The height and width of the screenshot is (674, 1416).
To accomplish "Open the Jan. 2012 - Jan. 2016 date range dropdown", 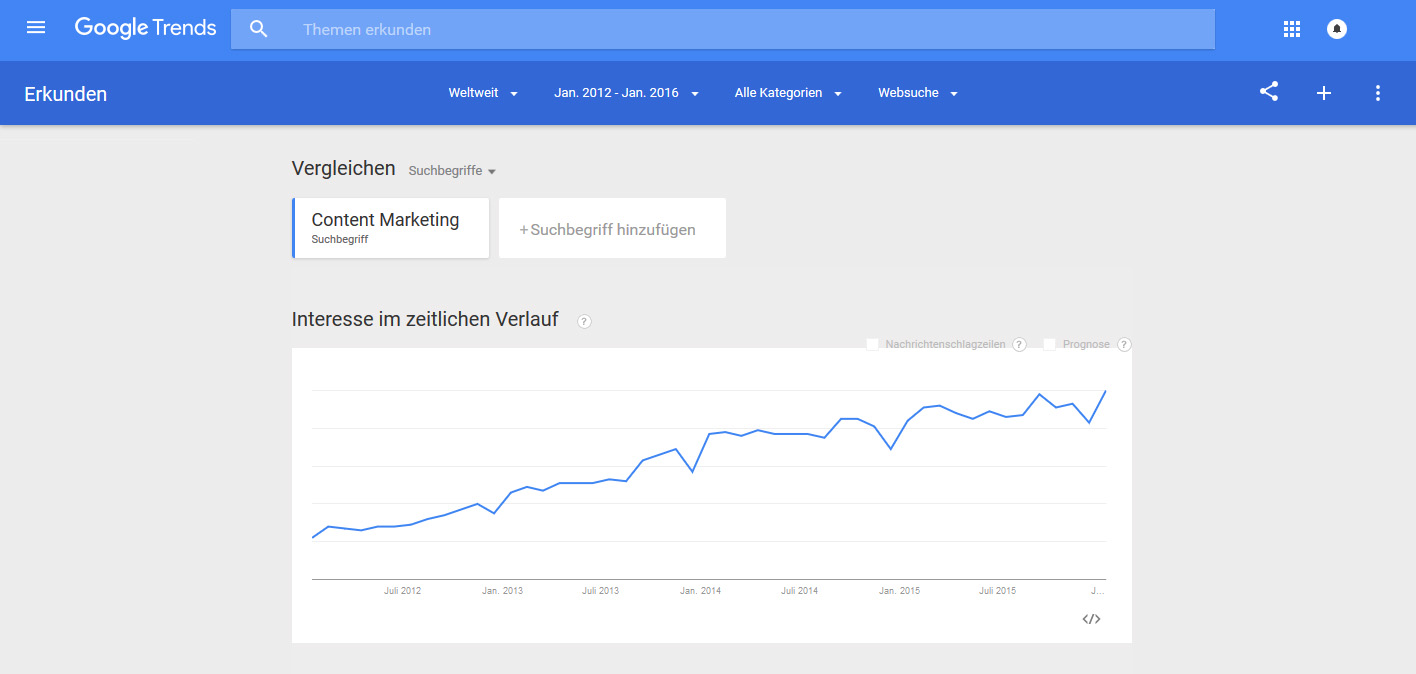I will [627, 93].
